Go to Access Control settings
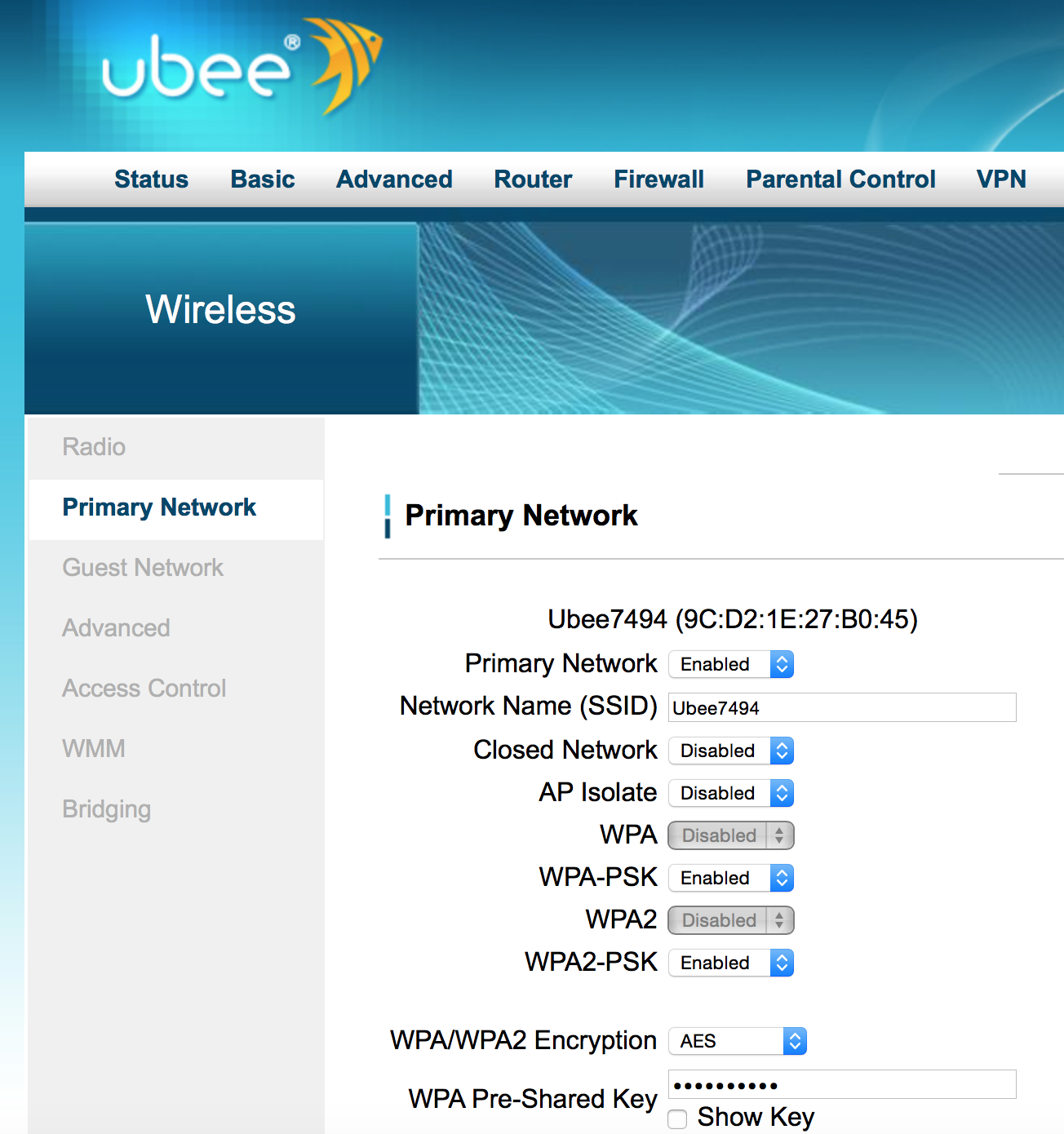 pos(144,689)
